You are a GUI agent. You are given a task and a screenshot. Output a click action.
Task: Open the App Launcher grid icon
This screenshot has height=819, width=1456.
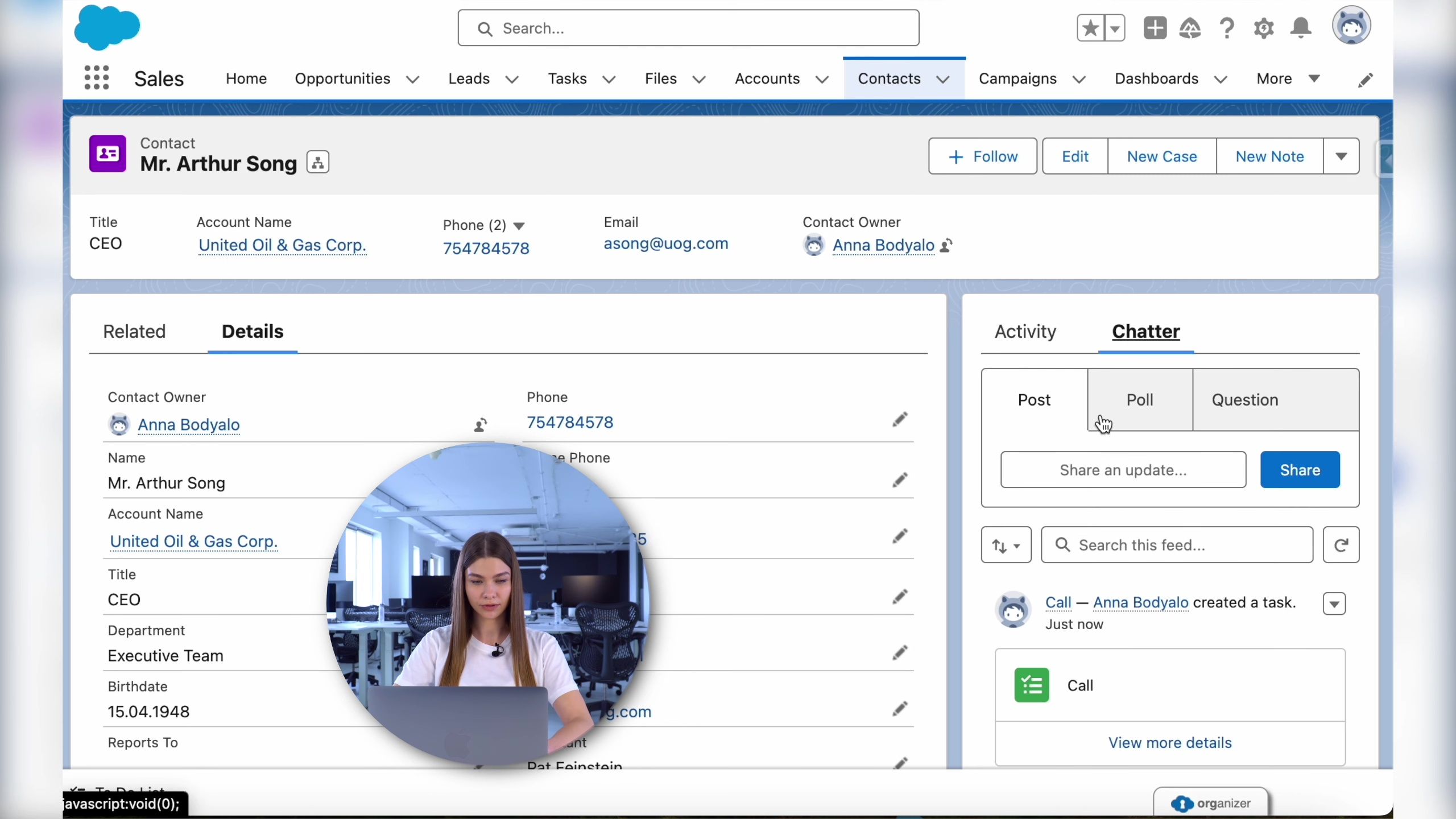tap(96, 78)
